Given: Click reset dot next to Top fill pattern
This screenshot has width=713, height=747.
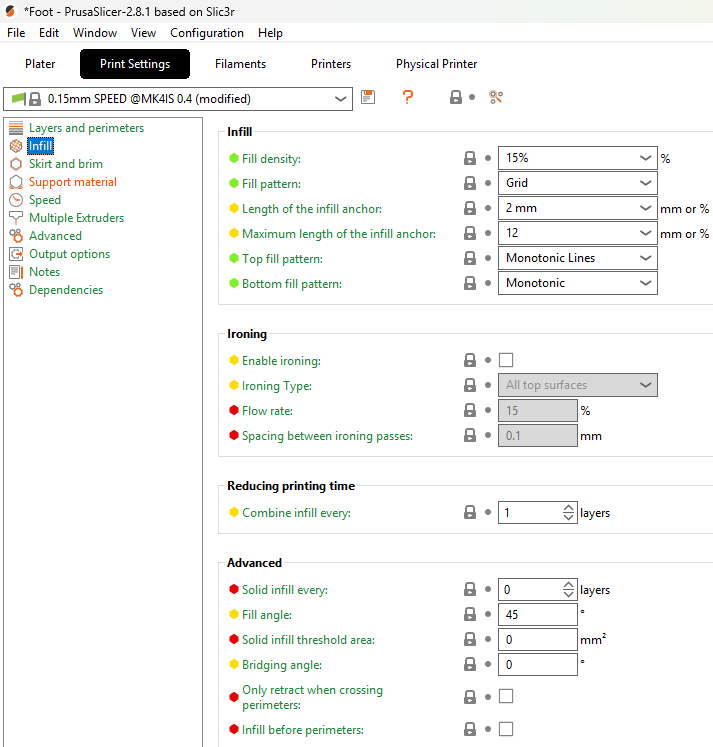Looking at the screenshot, I should pos(488,258).
